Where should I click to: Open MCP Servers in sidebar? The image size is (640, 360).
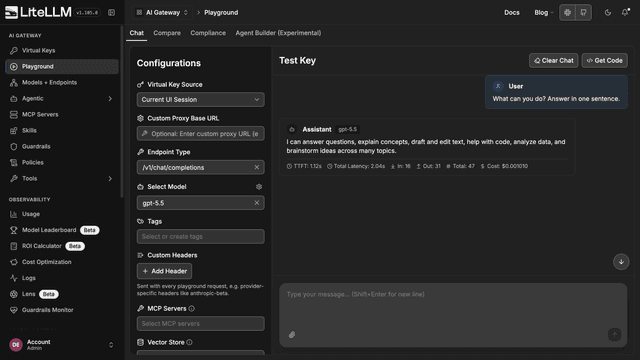coord(62,114)
